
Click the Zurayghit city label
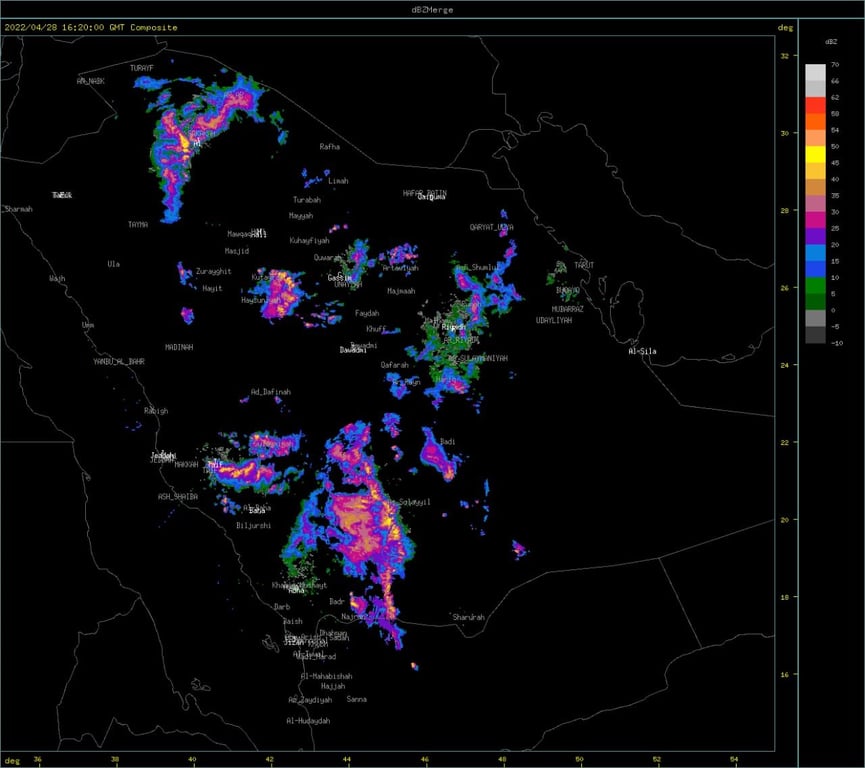(x=213, y=271)
